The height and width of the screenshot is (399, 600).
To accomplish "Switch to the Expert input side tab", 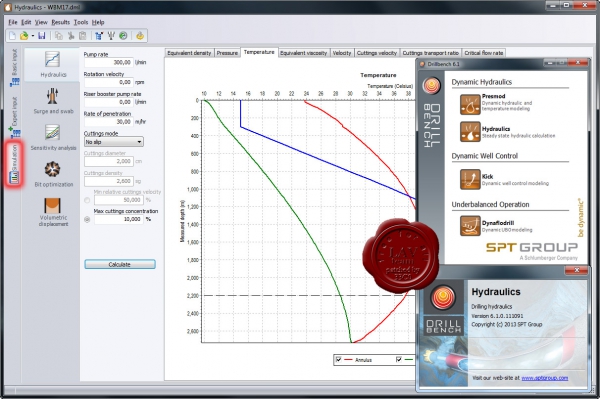I will coord(14,116).
